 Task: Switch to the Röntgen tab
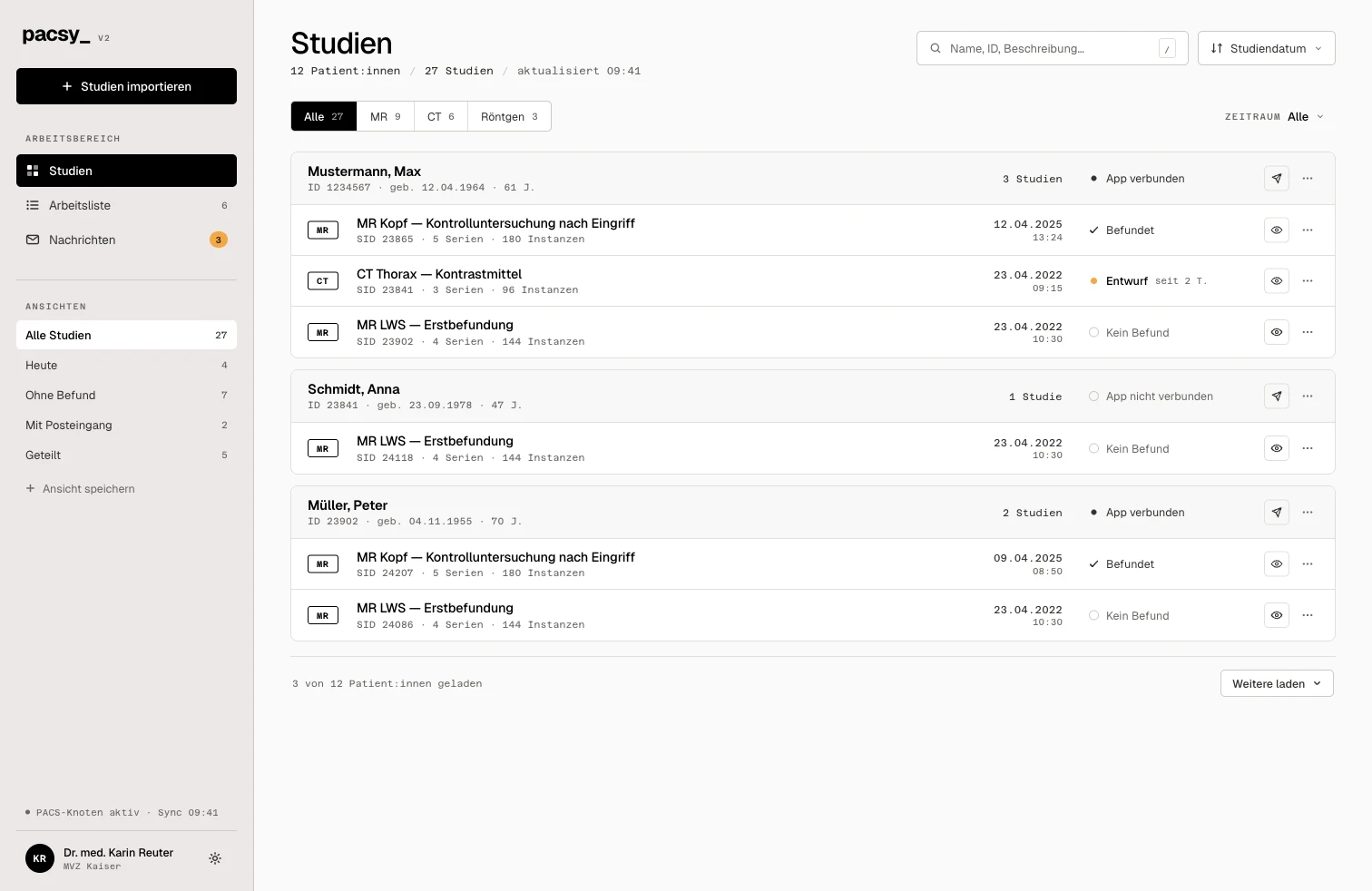click(509, 117)
